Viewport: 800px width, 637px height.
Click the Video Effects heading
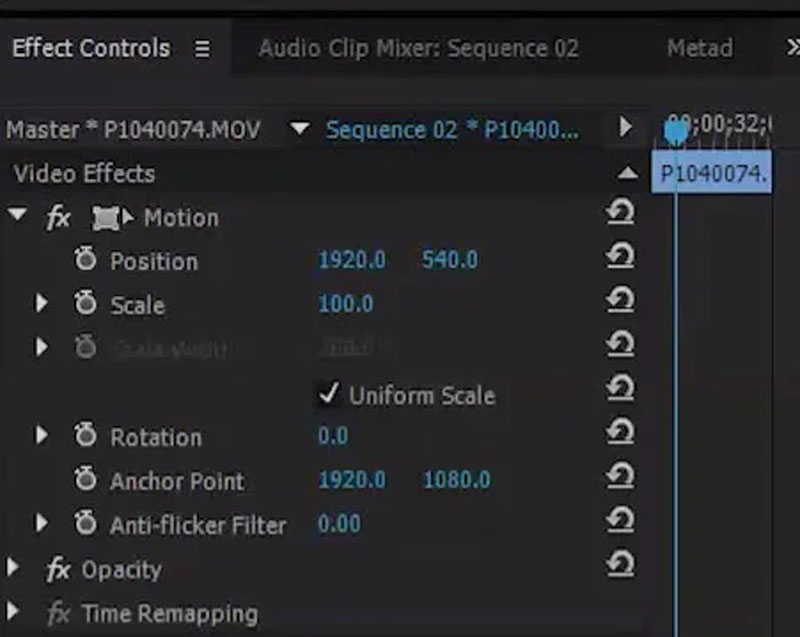84,174
